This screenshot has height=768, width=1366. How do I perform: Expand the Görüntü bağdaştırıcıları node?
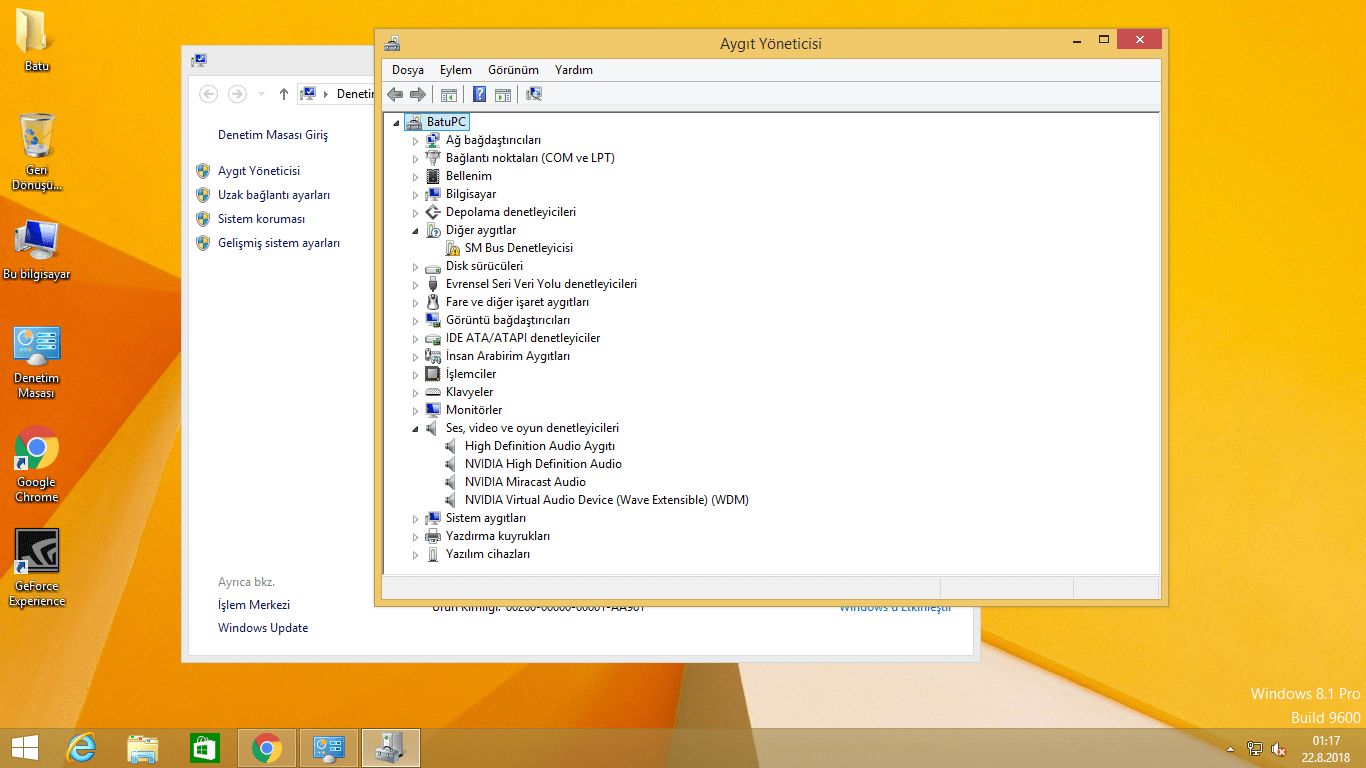pos(417,321)
